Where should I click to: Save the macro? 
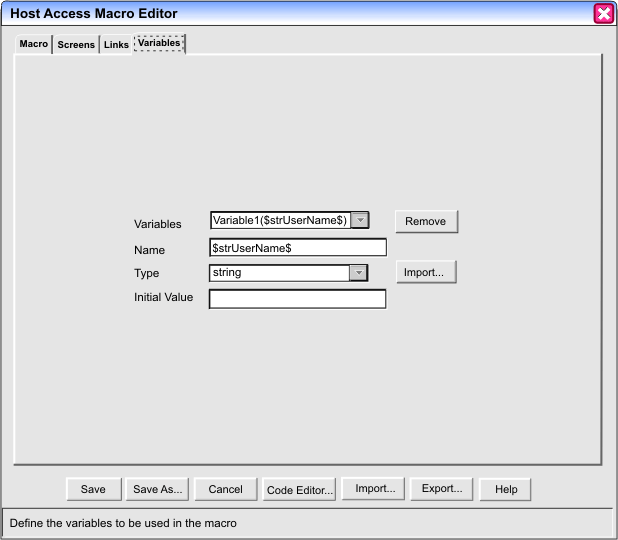(94, 490)
